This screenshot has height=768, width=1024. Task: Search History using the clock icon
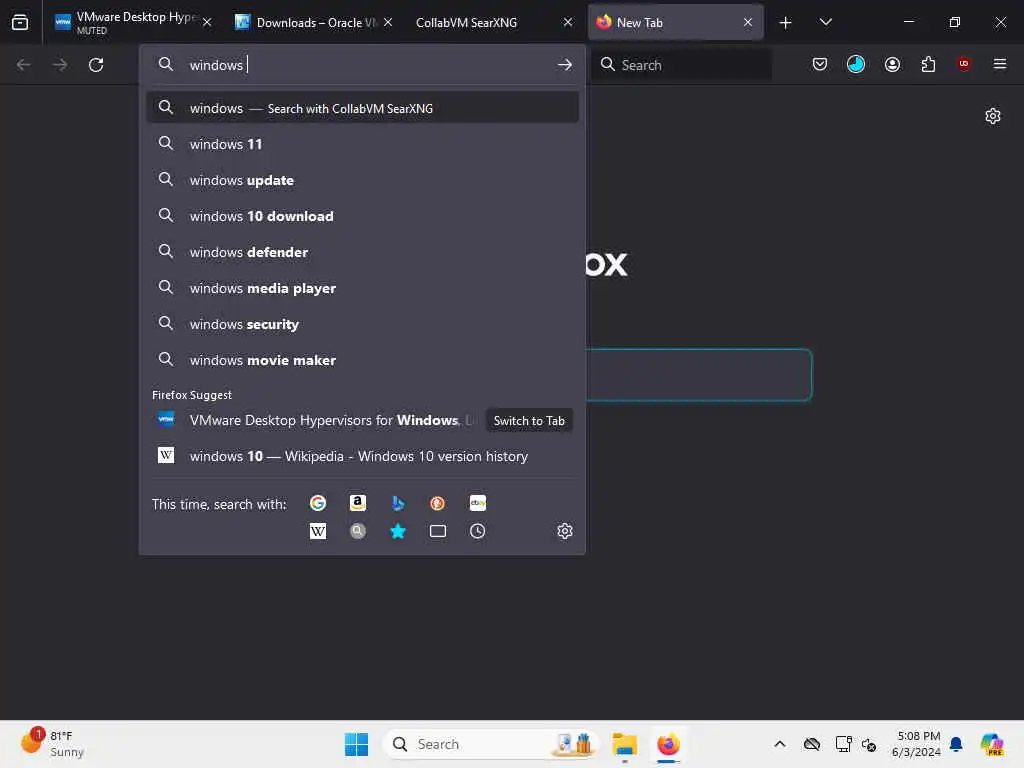(477, 531)
